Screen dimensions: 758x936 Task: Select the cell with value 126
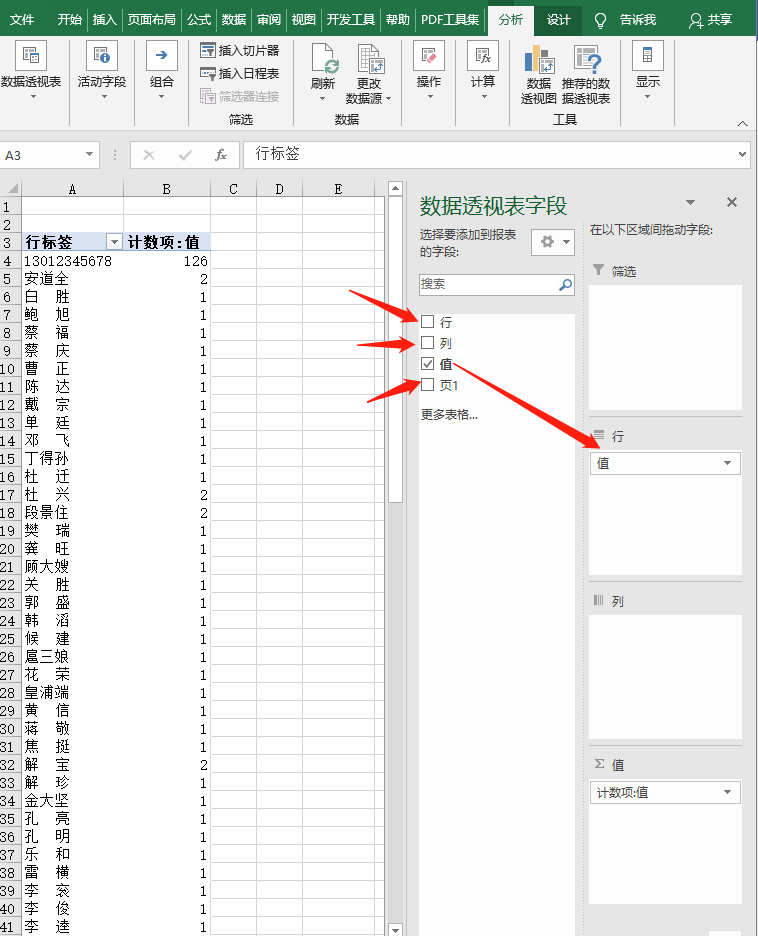coord(167,261)
